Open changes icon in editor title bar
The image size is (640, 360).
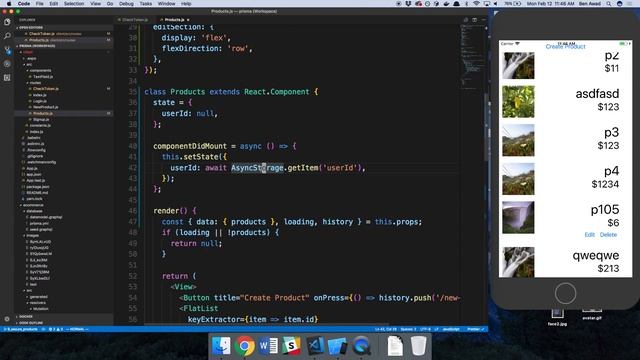coord(465,20)
